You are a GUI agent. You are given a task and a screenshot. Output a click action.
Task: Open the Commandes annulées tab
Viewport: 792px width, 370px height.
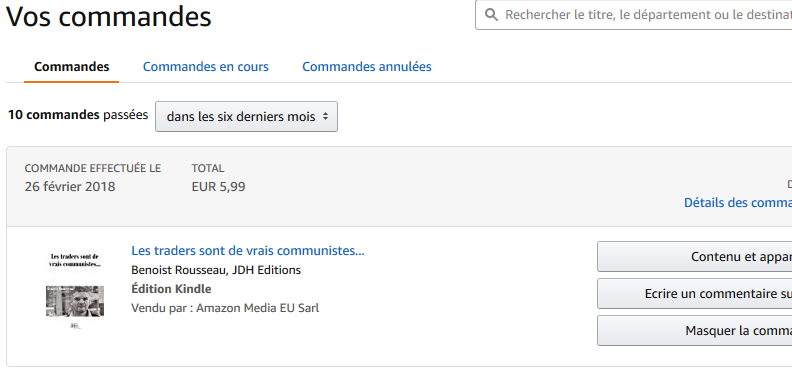click(367, 67)
